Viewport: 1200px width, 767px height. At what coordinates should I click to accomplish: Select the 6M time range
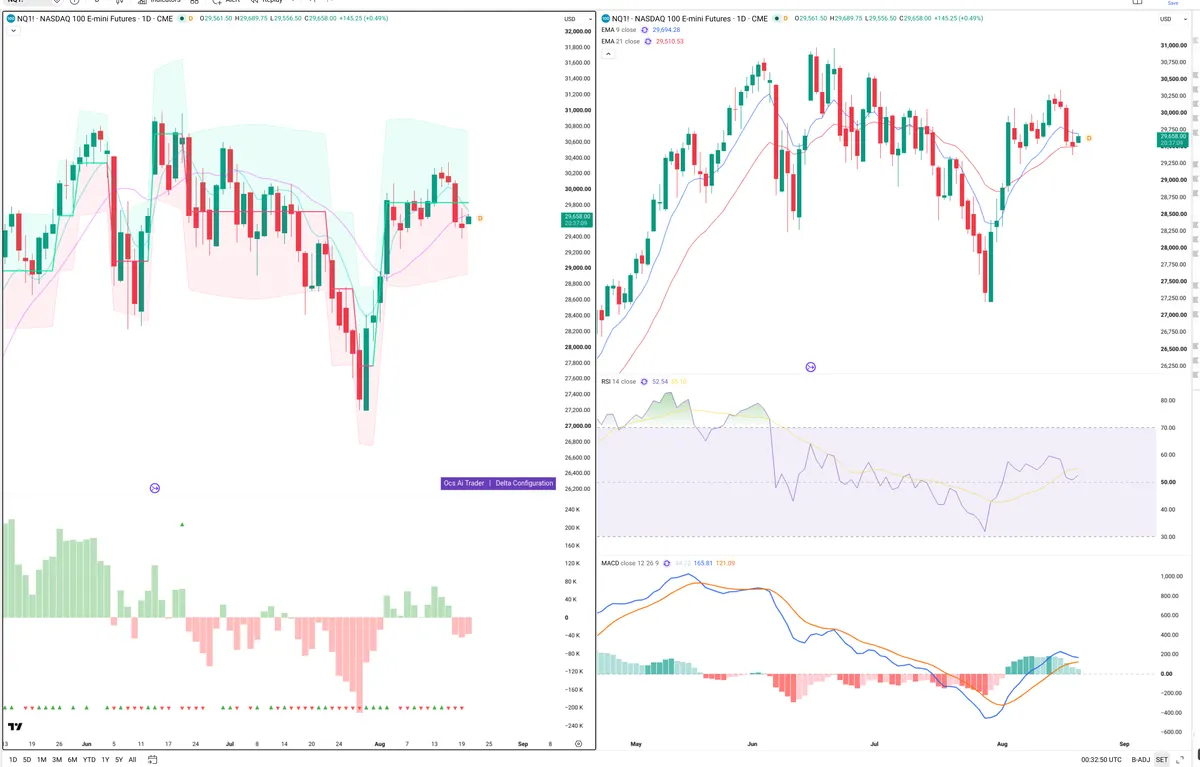pyautogui.click(x=72, y=760)
